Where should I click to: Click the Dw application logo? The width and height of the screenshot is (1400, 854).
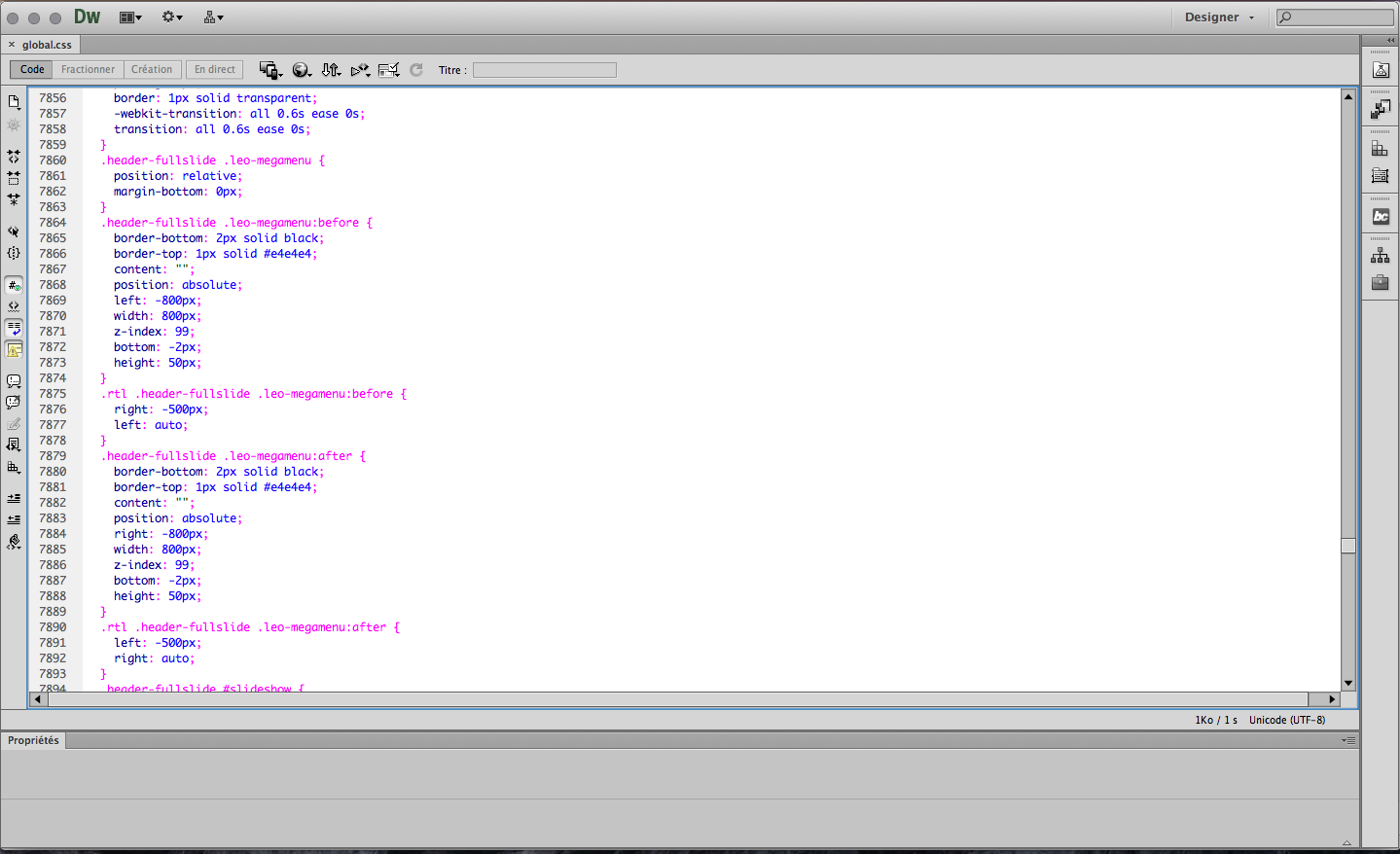[x=88, y=17]
